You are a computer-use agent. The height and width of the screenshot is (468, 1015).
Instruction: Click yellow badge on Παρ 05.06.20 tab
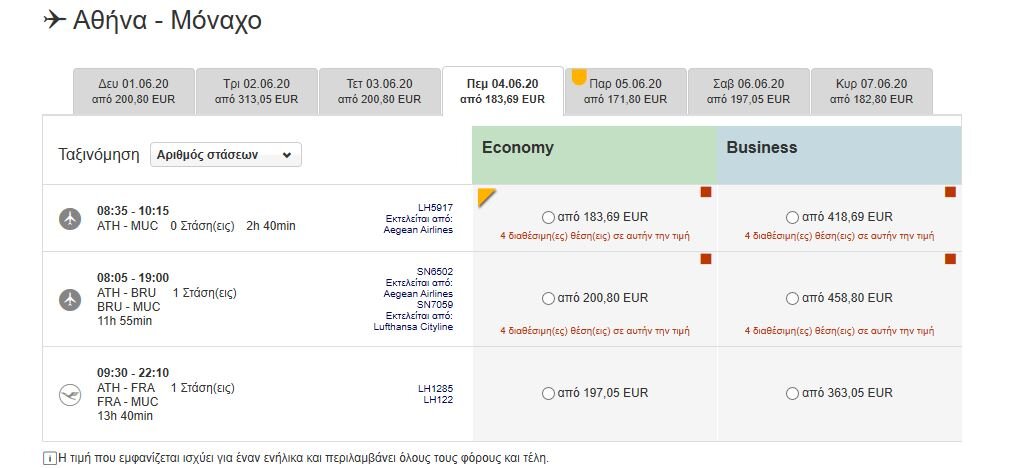[579, 77]
